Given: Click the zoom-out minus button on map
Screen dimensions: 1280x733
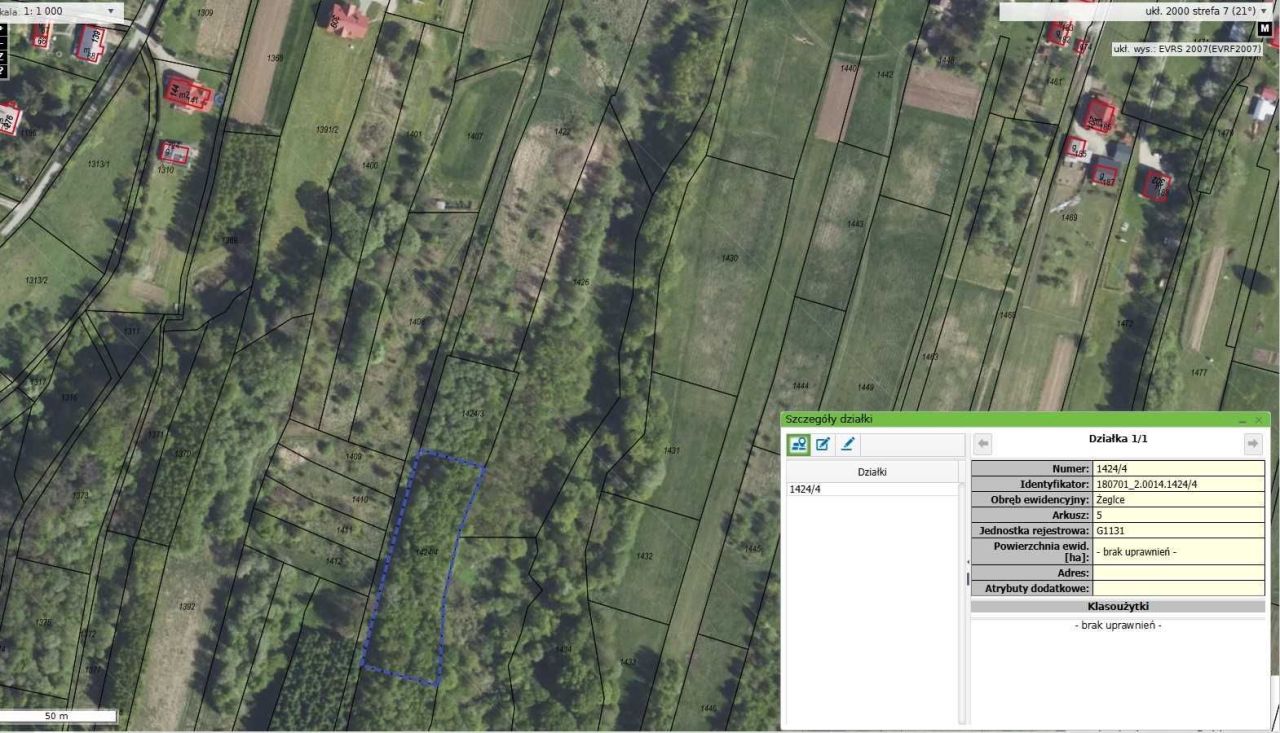Looking at the screenshot, I should (x=4, y=43).
